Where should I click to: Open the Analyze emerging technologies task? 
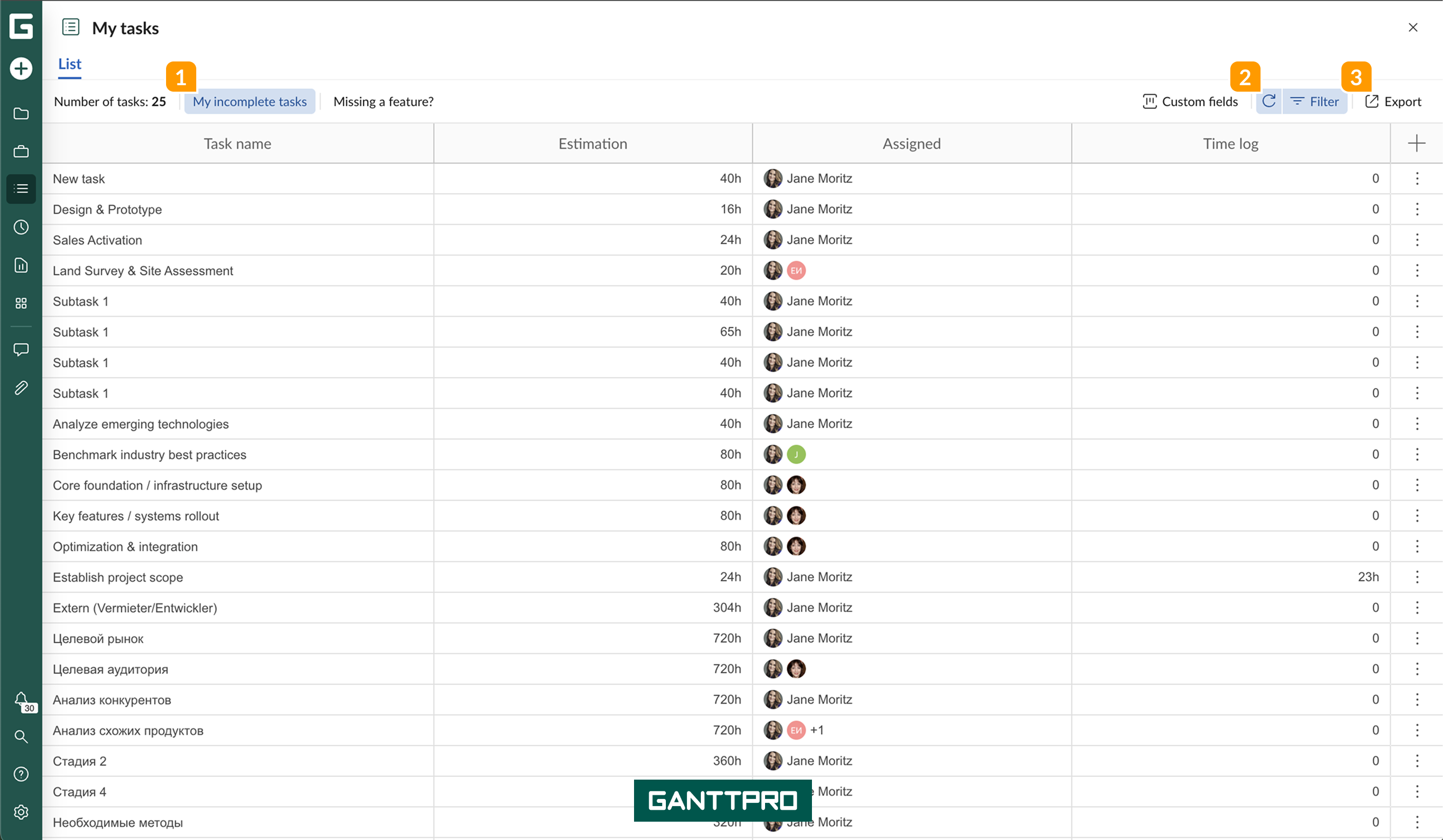tap(141, 424)
